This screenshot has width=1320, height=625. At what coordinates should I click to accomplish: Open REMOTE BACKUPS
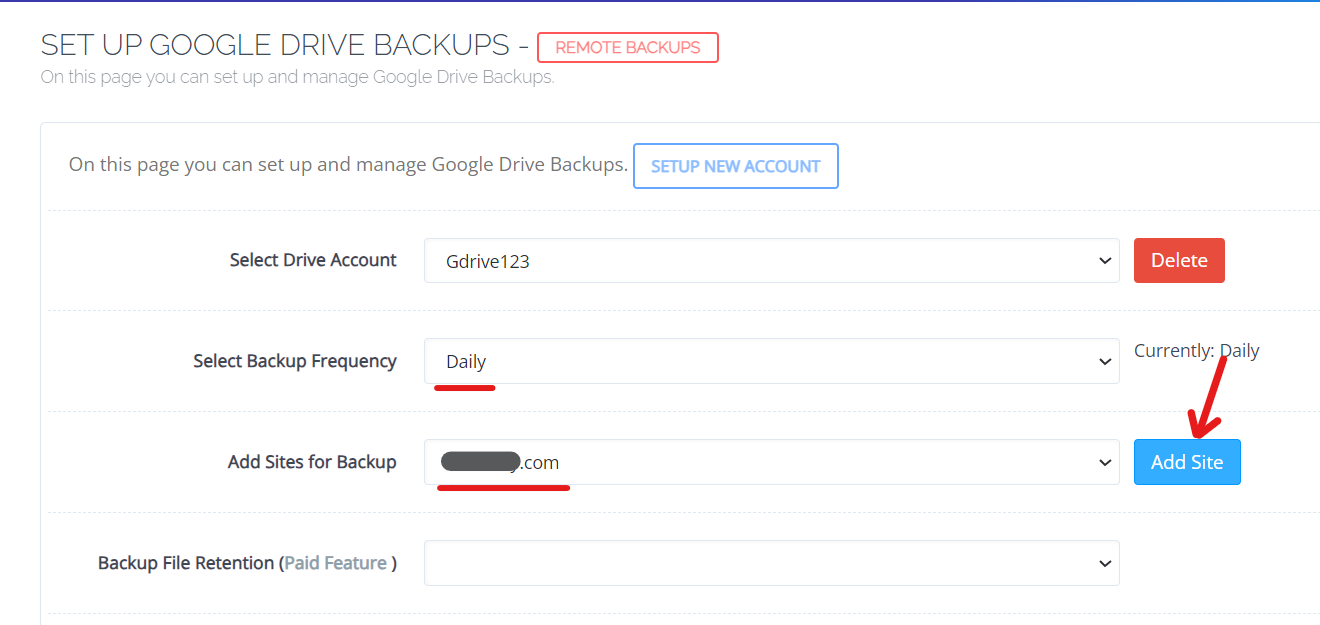pos(627,47)
